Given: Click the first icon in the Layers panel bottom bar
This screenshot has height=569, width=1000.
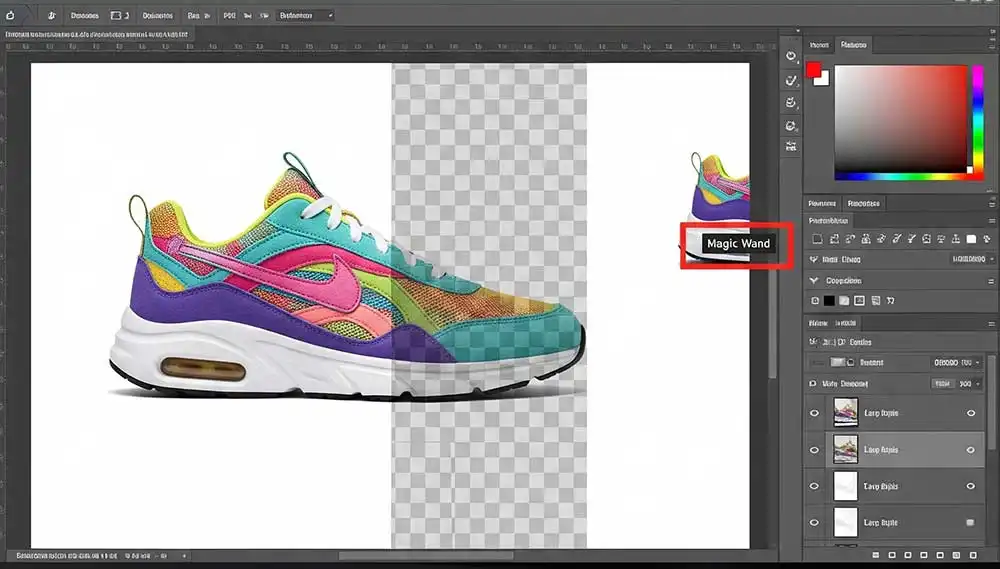Looking at the screenshot, I should tap(876, 556).
